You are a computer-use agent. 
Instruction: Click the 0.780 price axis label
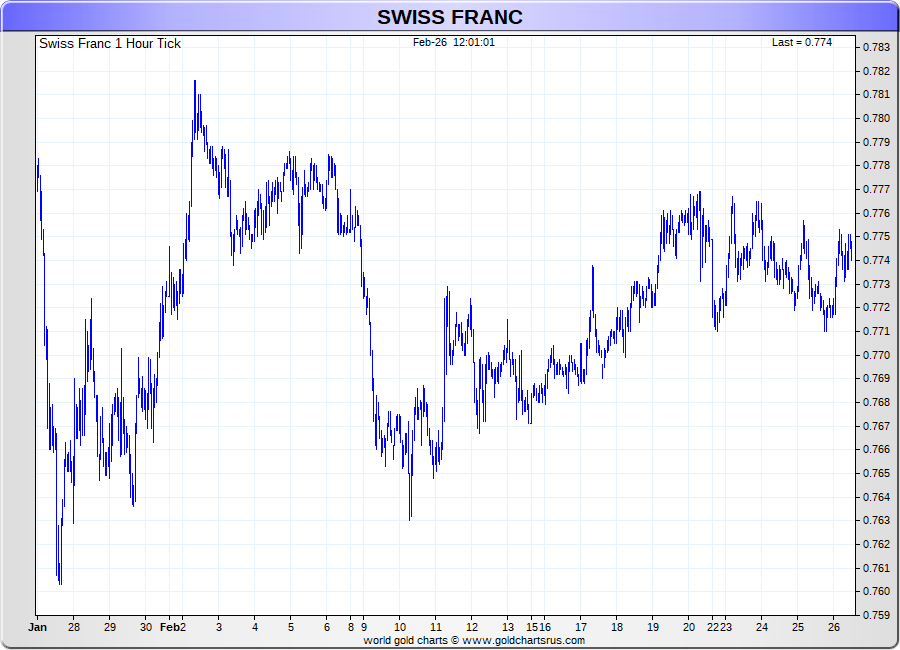pos(876,118)
